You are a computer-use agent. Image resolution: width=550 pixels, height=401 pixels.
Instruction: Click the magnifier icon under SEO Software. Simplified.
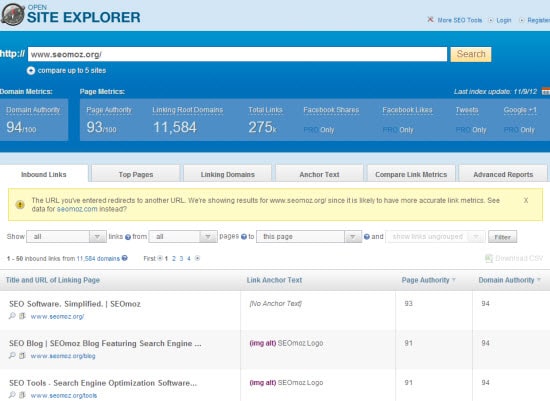coord(12,316)
